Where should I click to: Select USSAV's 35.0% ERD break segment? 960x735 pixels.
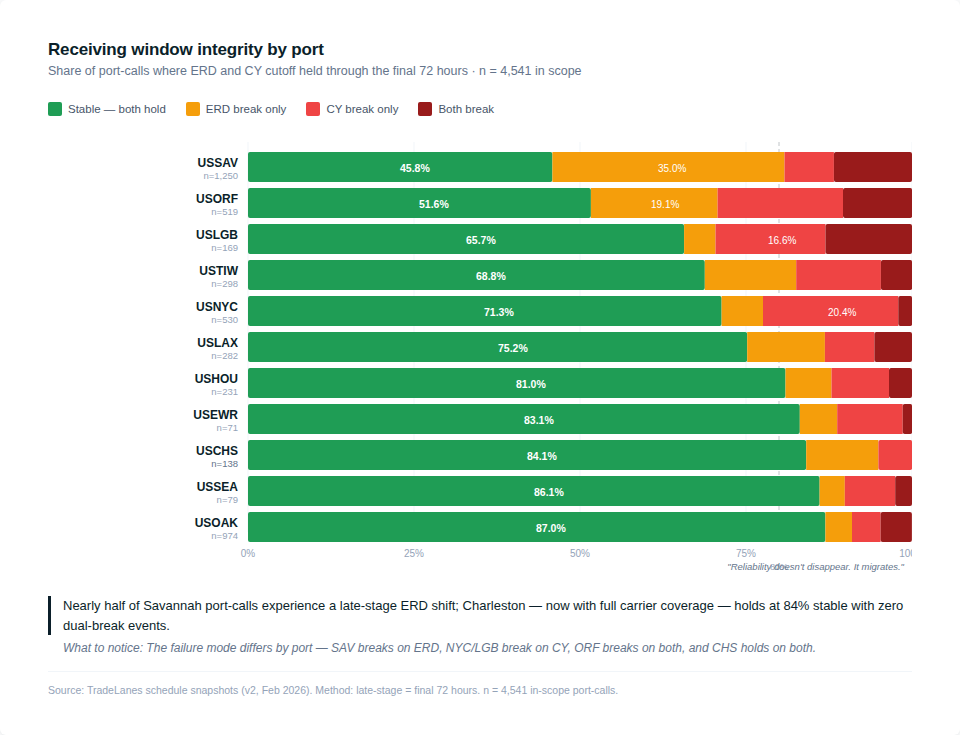668,168
